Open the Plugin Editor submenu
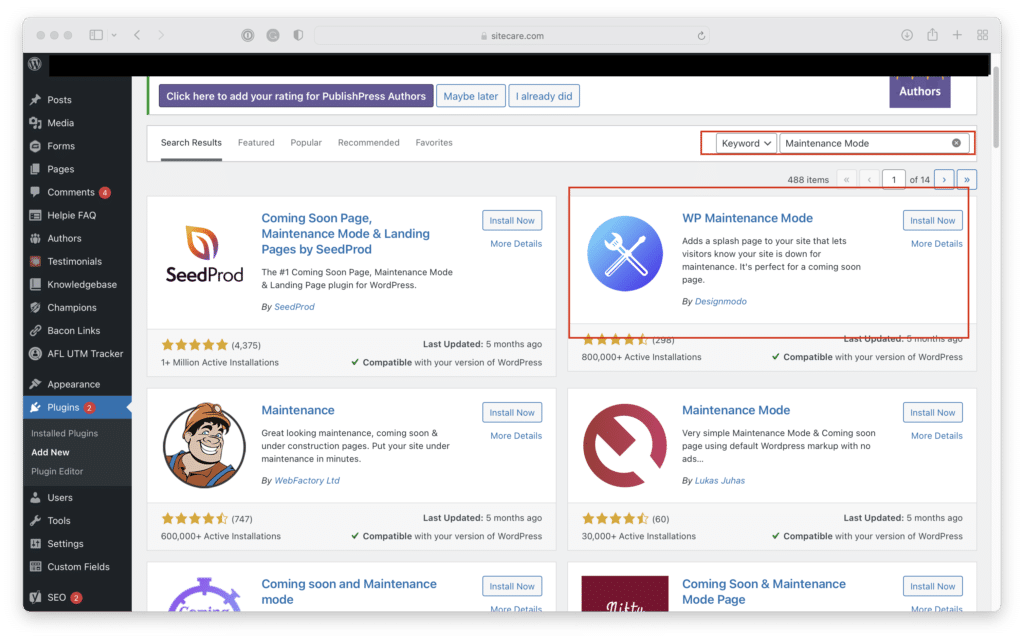1024x640 pixels. pos(57,472)
